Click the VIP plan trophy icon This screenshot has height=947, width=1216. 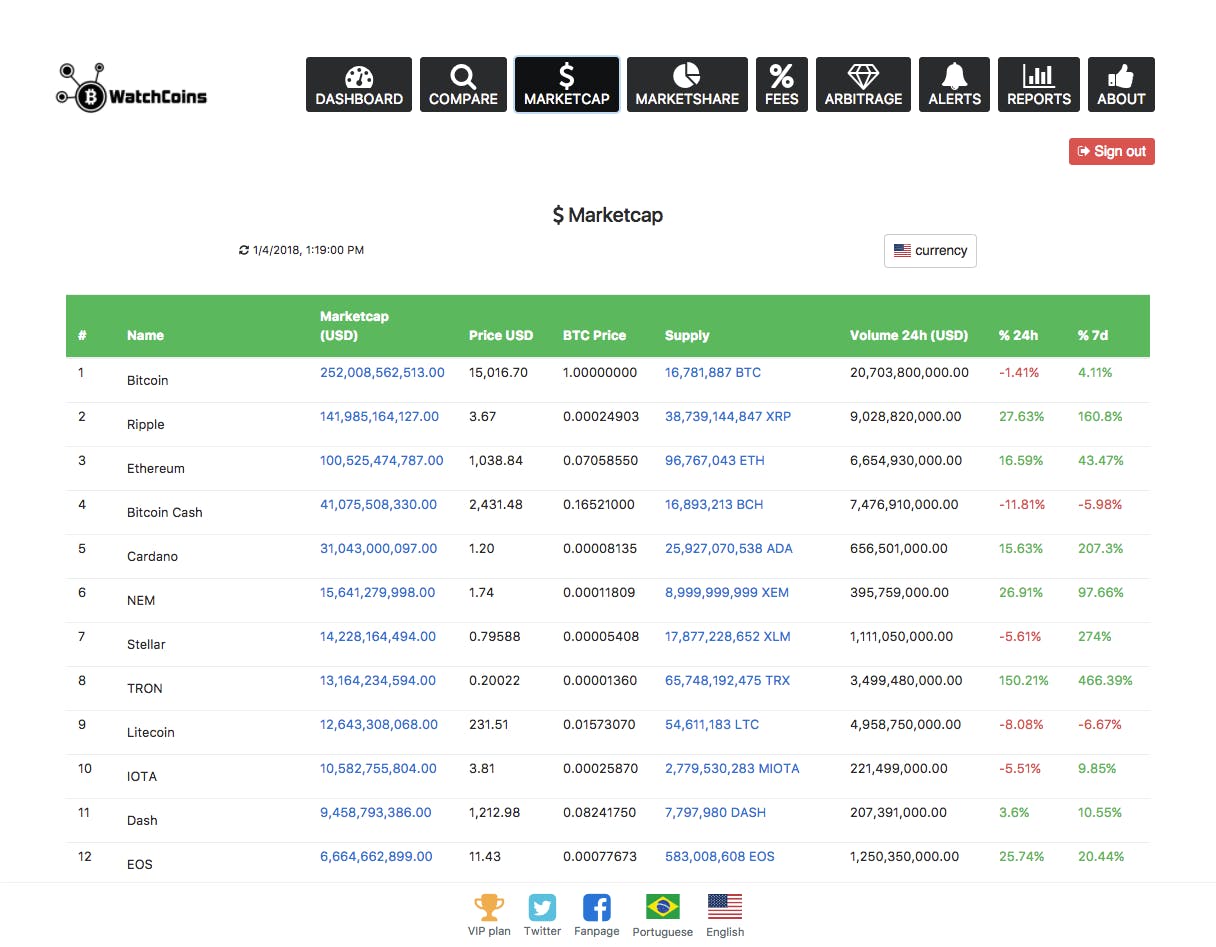[489, 907]
